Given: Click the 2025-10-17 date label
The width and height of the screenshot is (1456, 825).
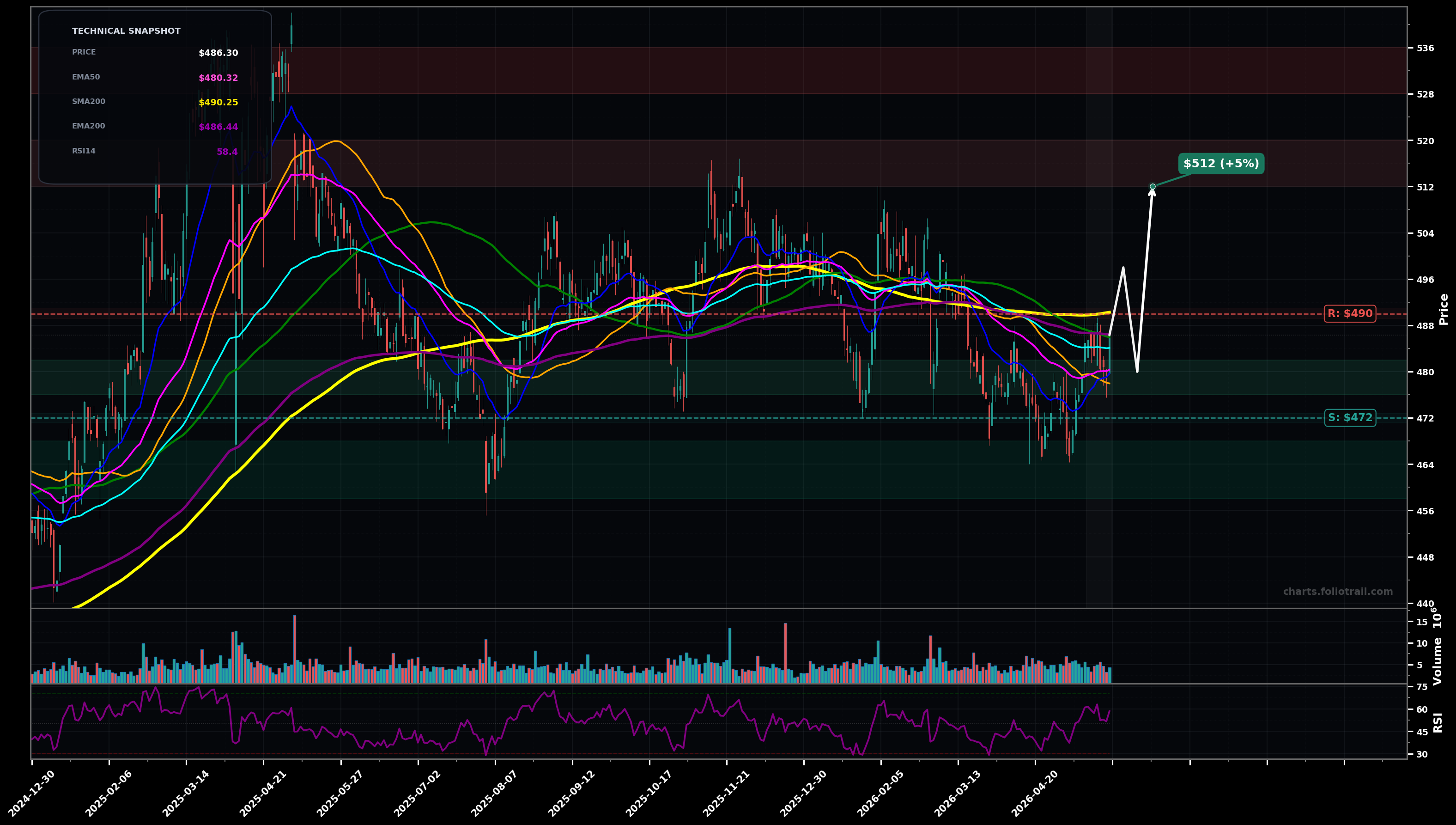Looking at the screenshot, I should pyautogui.click(x=649, y=793).
